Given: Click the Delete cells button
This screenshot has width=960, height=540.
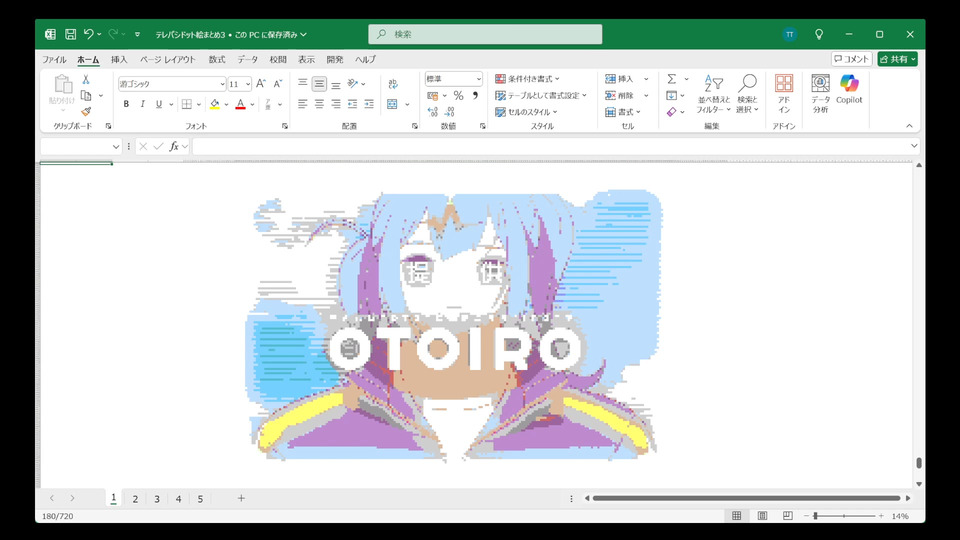Looking at the screenshot, I should click(620, 96).
